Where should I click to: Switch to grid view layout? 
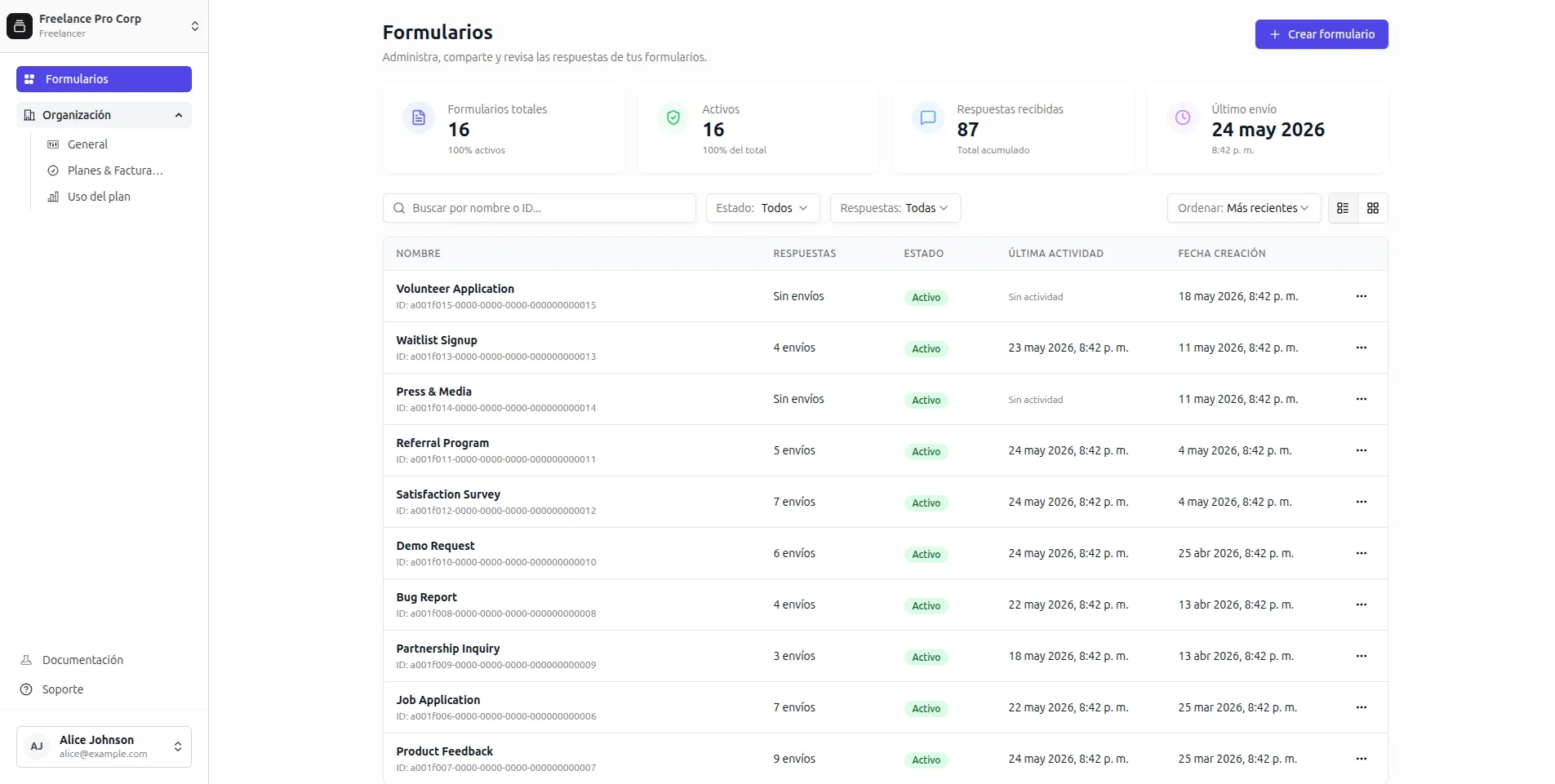click(x=1373, y=208)
